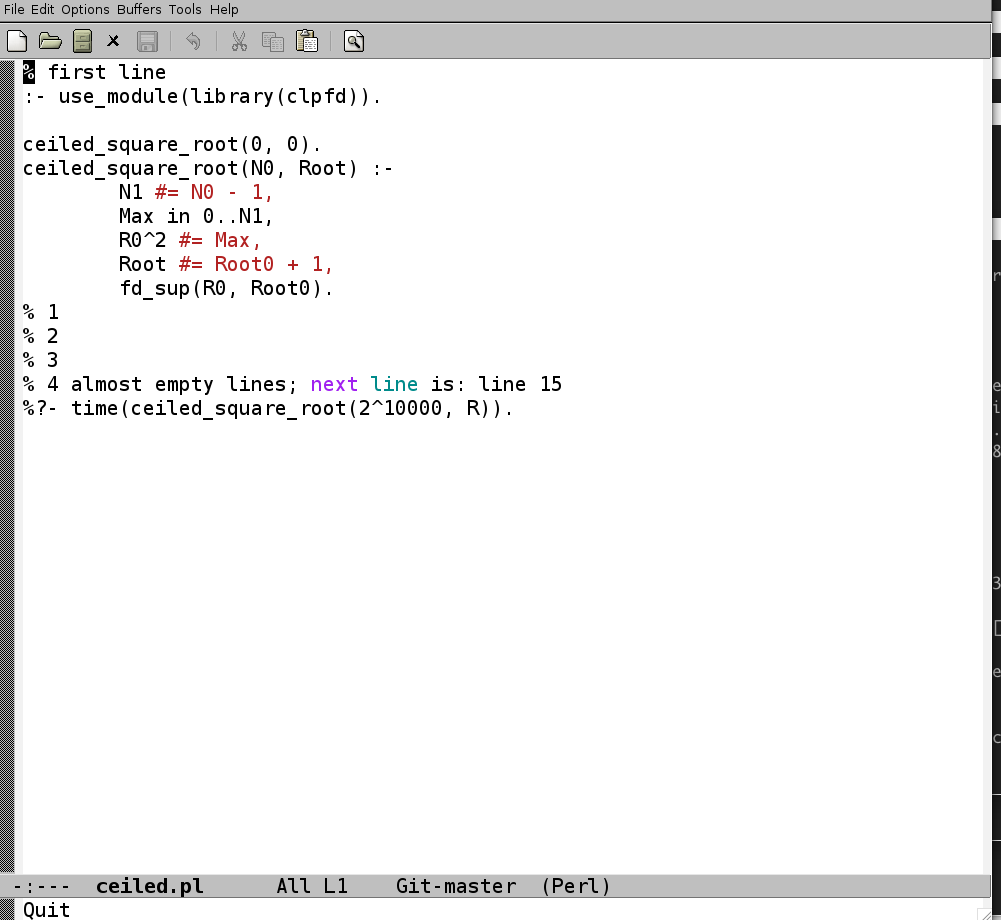Click the ceiled.pl buffer name in mode line
The height and width of the screenshot is (920, 1001).
pos(149,886)
